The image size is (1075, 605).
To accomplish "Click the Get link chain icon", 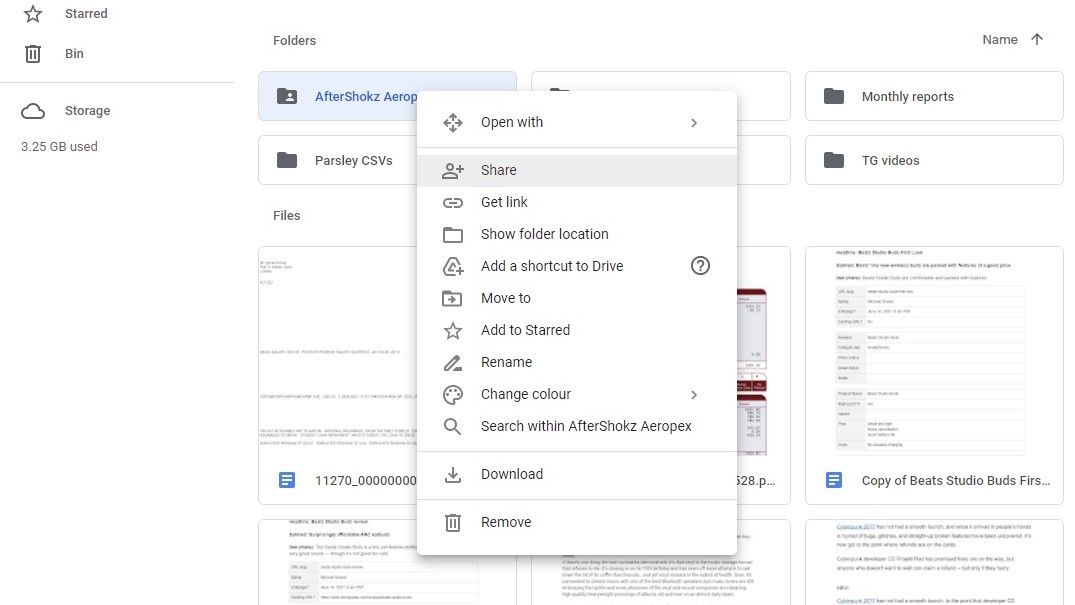I will tap(452, 202).
